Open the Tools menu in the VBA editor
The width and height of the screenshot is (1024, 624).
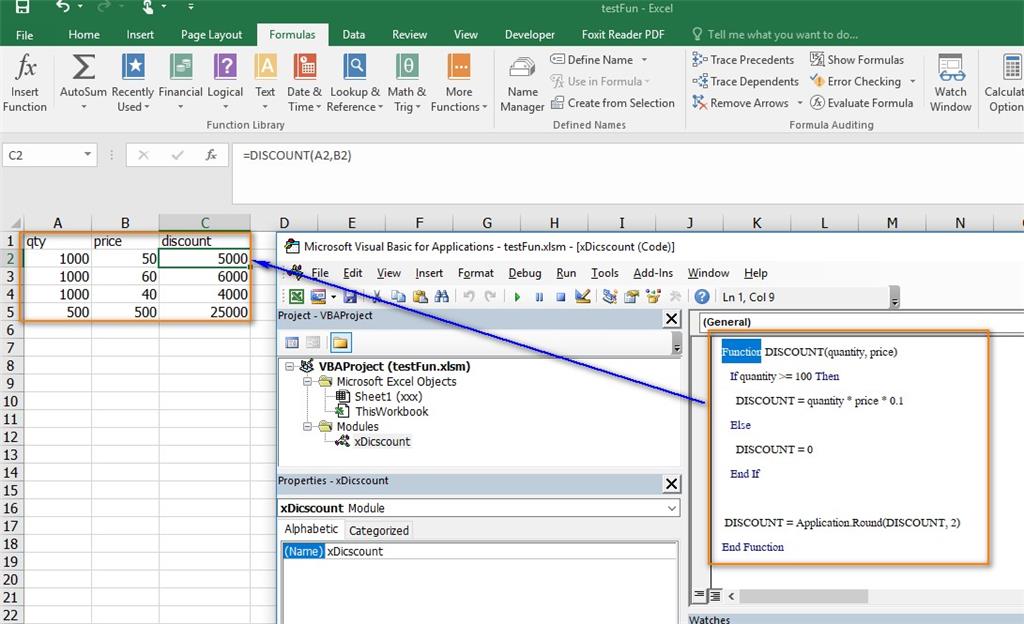tap(605, 273)
